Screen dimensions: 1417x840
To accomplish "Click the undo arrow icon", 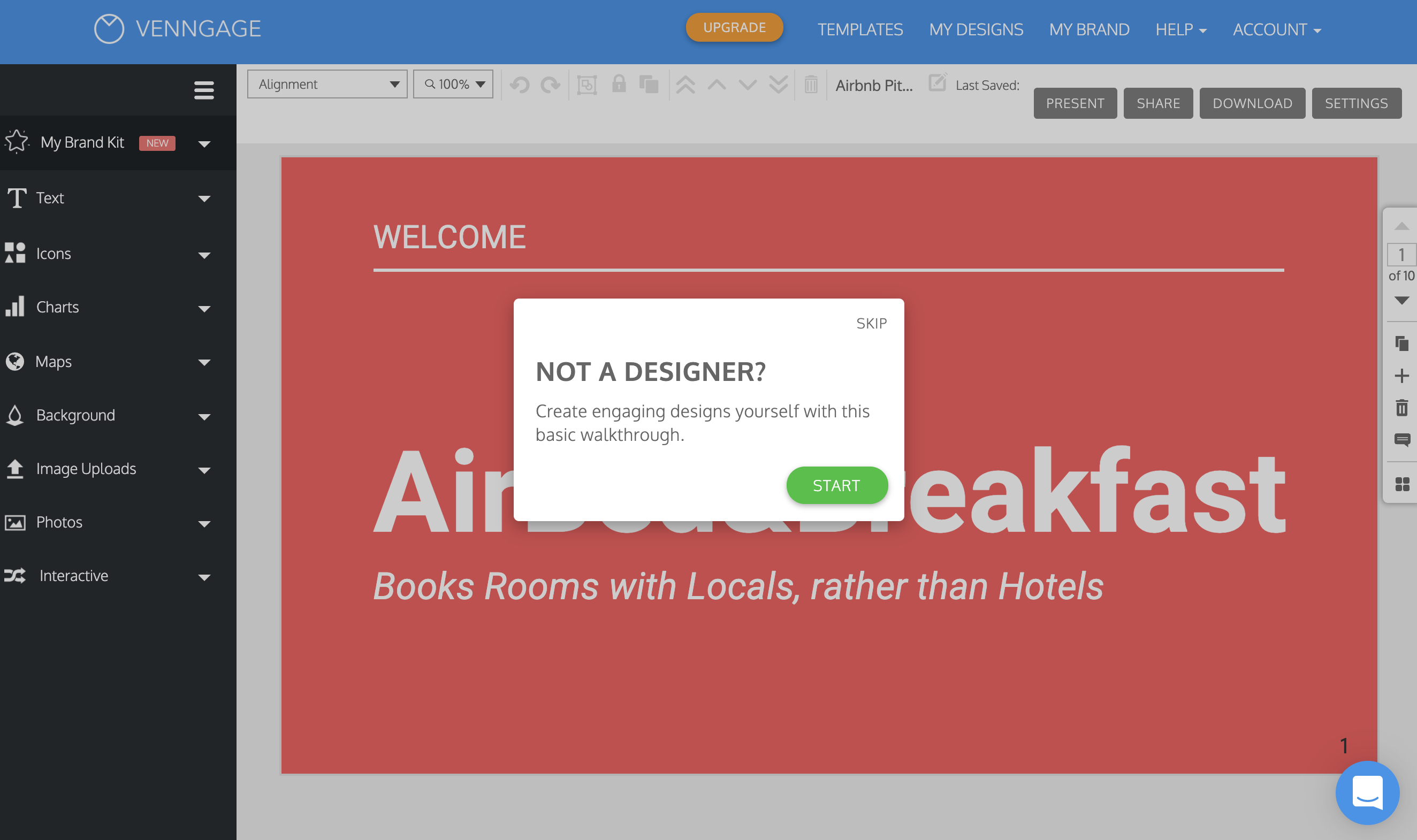I will (x=519, y=85).
